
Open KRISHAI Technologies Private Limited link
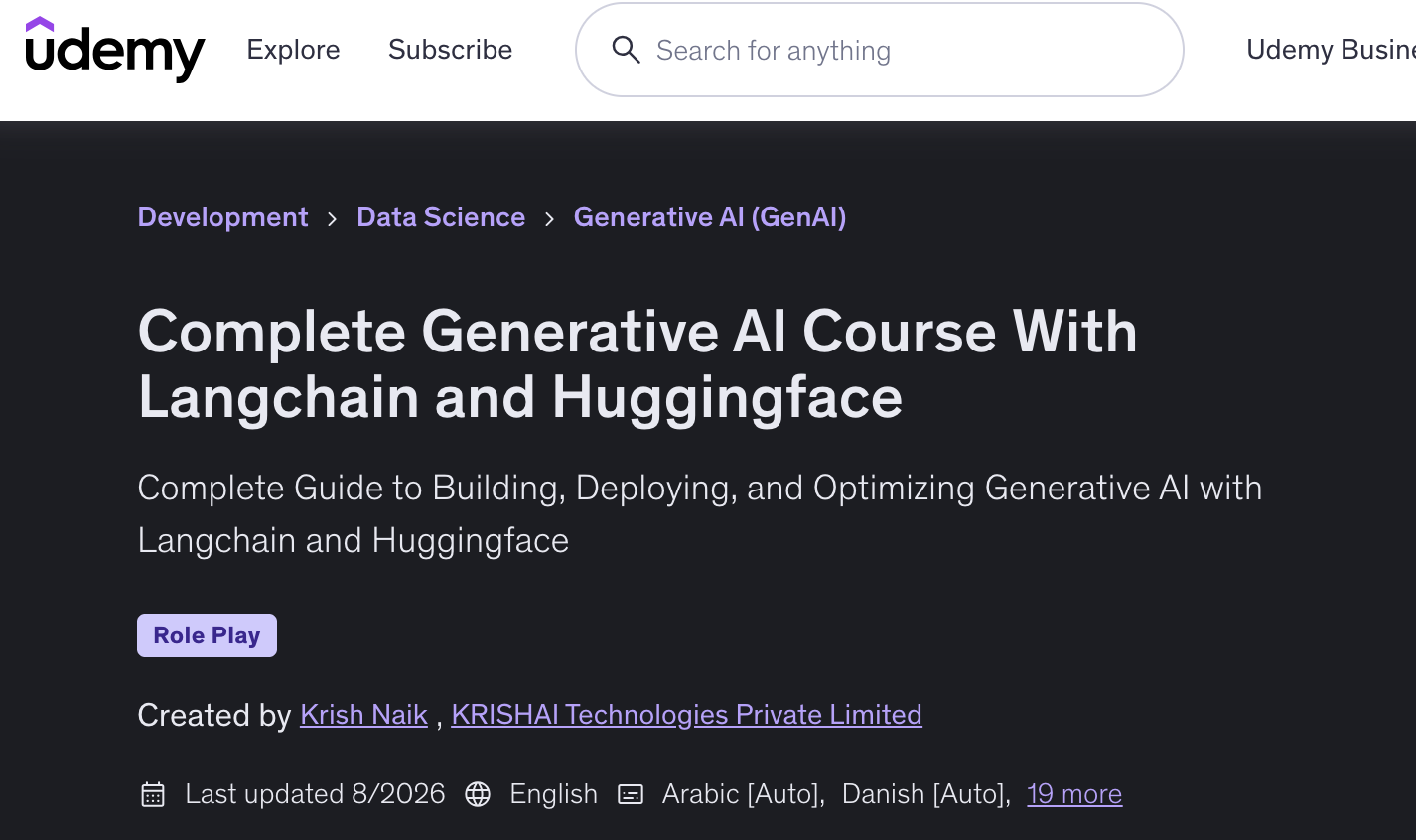[x=686, y=715]
